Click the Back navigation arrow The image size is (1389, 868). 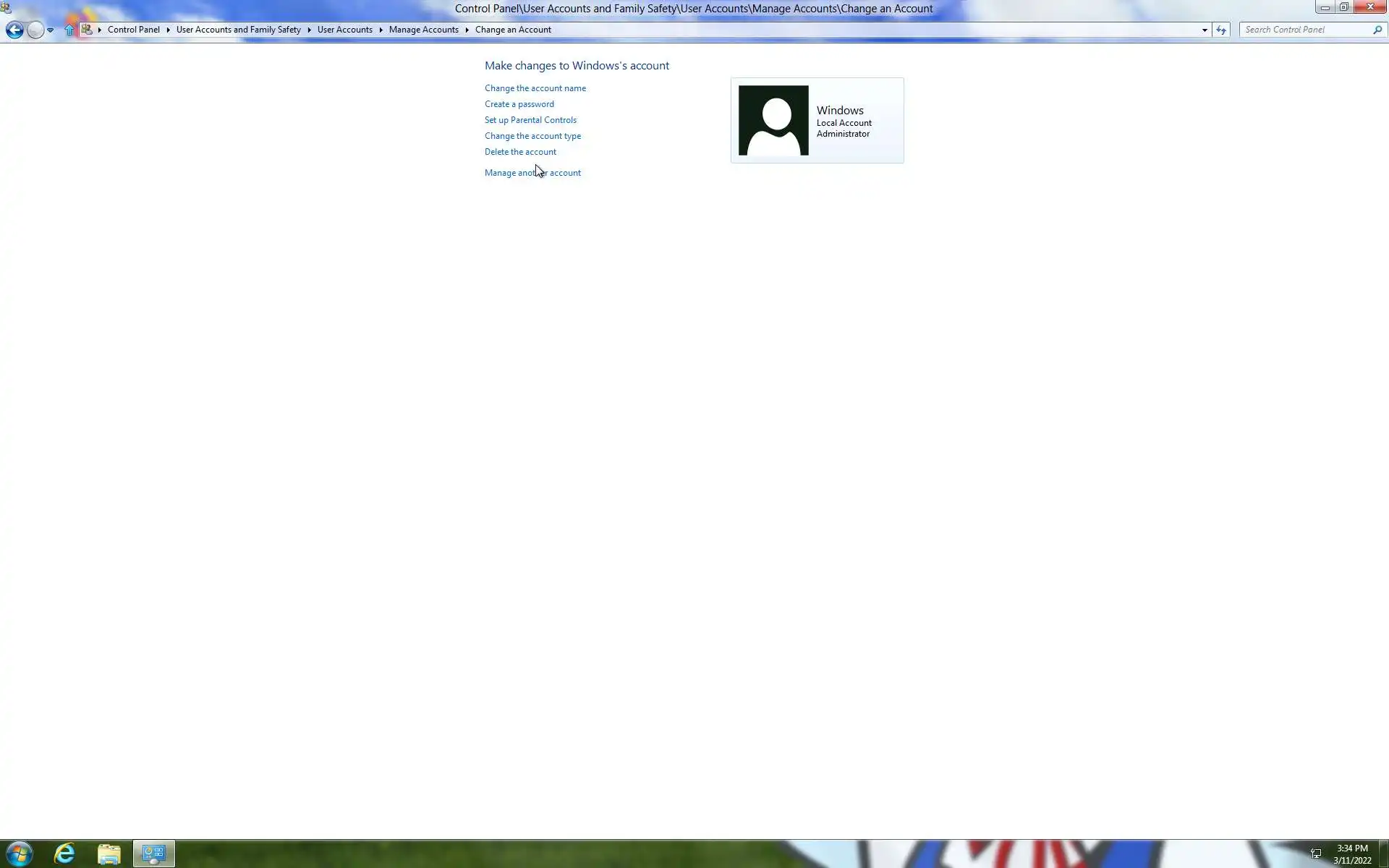(14, 30)
